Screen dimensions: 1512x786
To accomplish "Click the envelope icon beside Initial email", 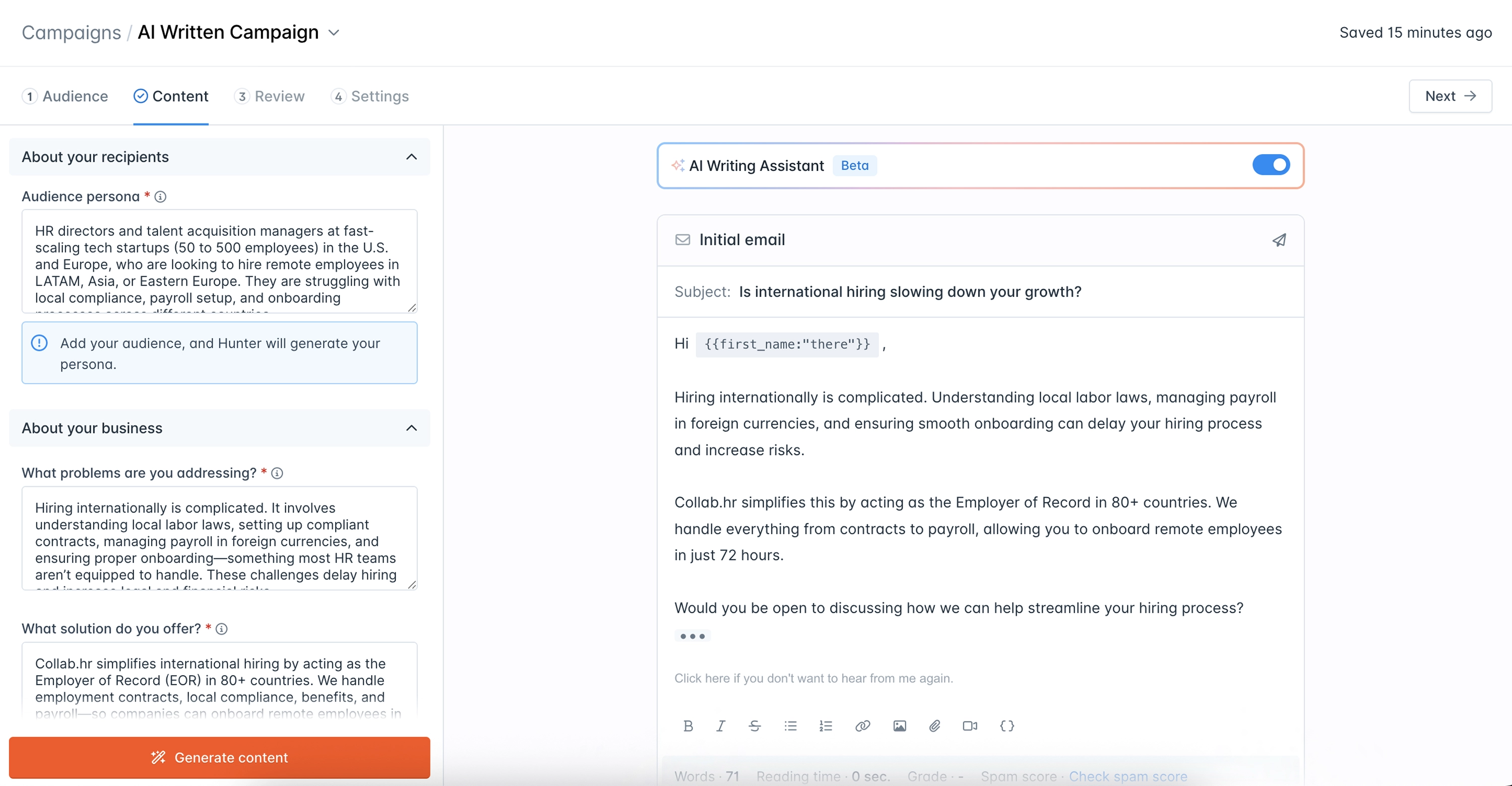I will pos(682,240).
